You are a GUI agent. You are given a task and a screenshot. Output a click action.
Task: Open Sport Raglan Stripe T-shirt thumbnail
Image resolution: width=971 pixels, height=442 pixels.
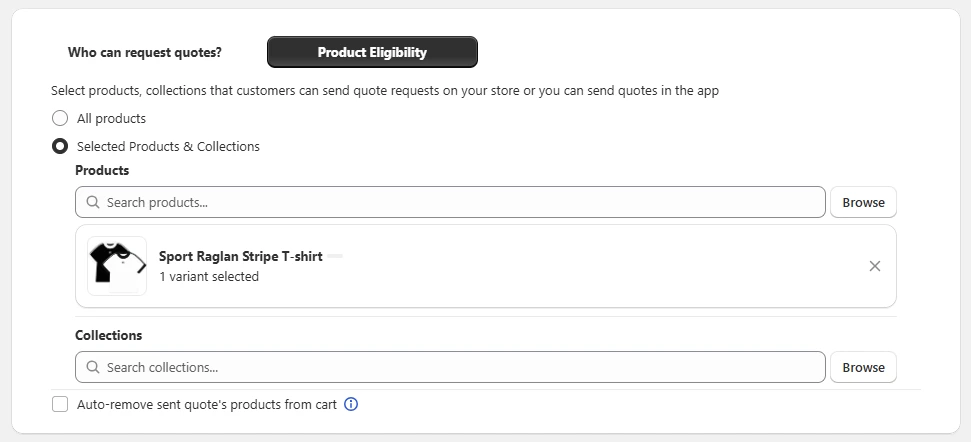117,266
